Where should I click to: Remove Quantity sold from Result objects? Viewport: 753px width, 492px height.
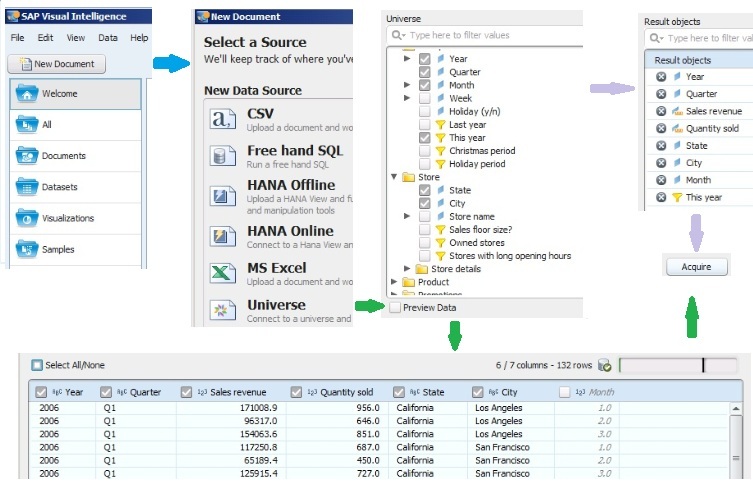[x=661, y=129]
